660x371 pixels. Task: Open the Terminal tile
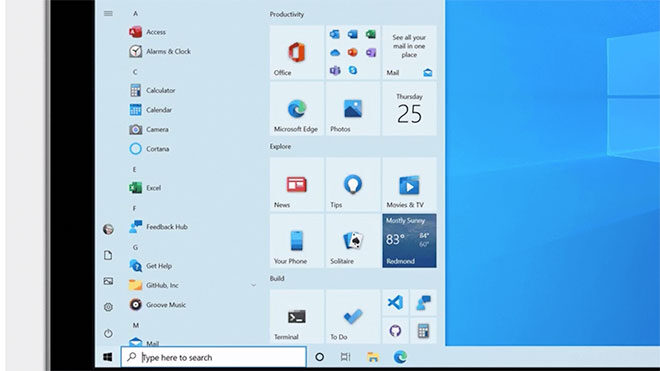297,317
